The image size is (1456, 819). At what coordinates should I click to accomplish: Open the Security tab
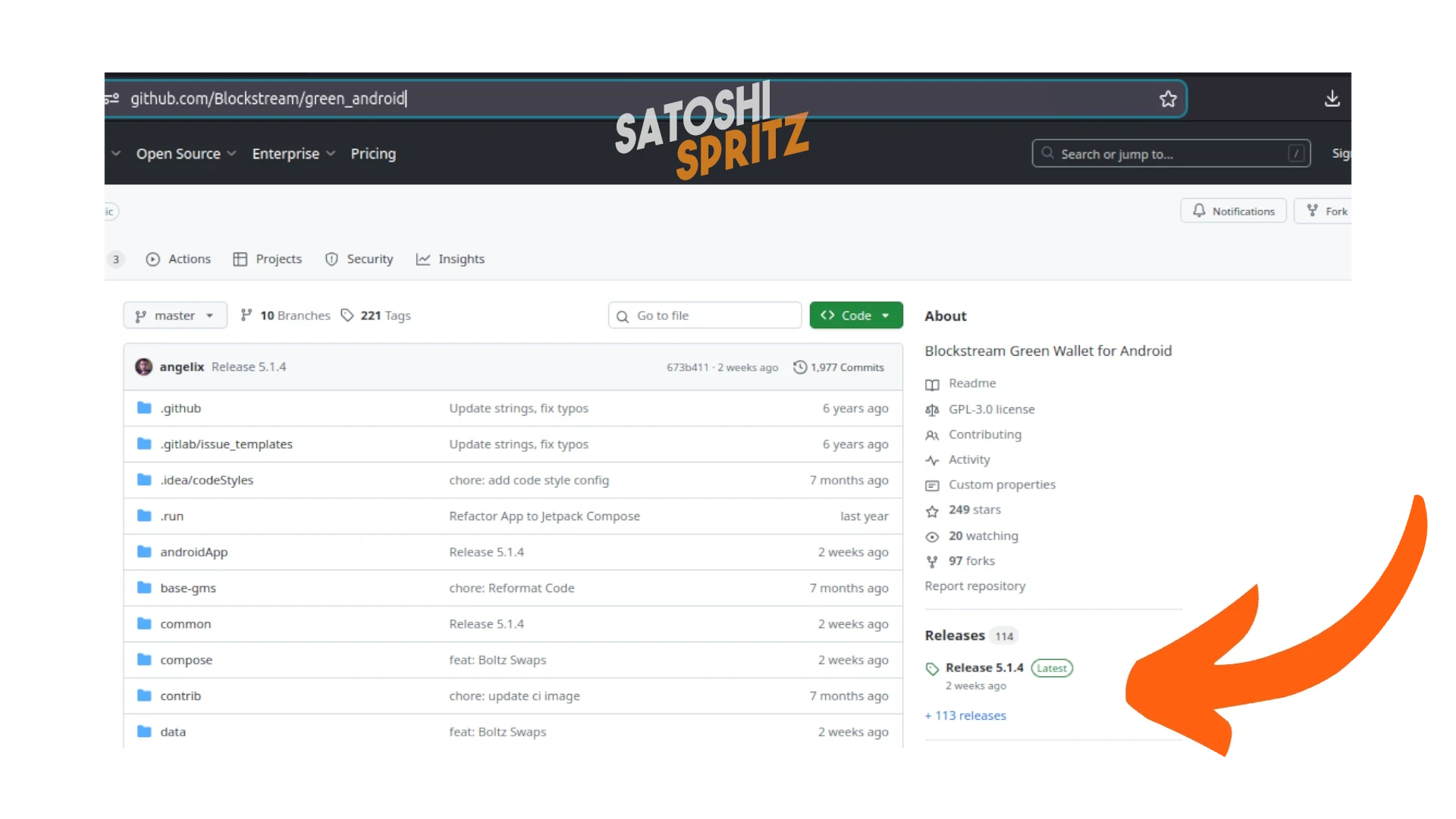coord(359,259)
